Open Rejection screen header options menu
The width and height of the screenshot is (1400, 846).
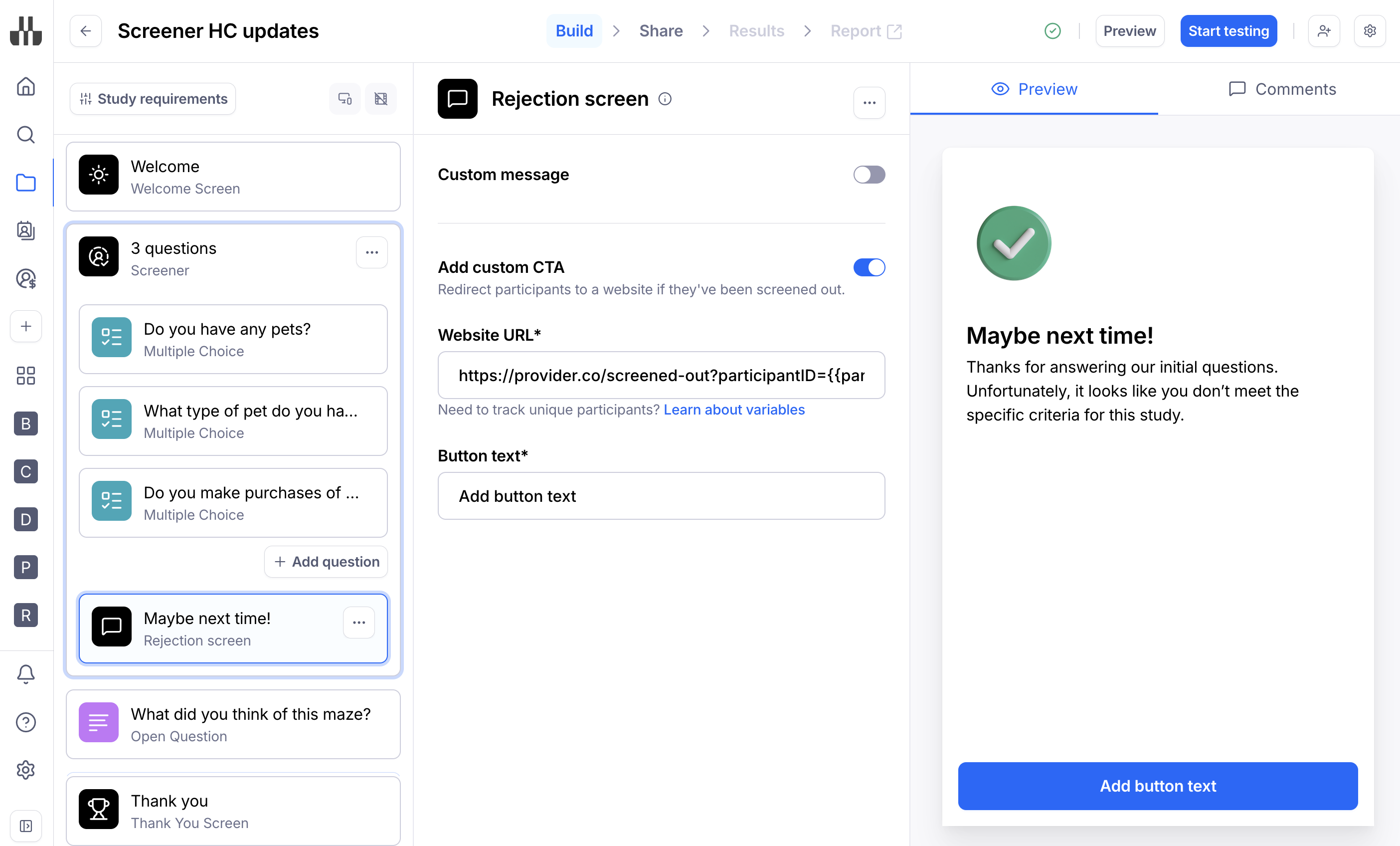(869, 103)
